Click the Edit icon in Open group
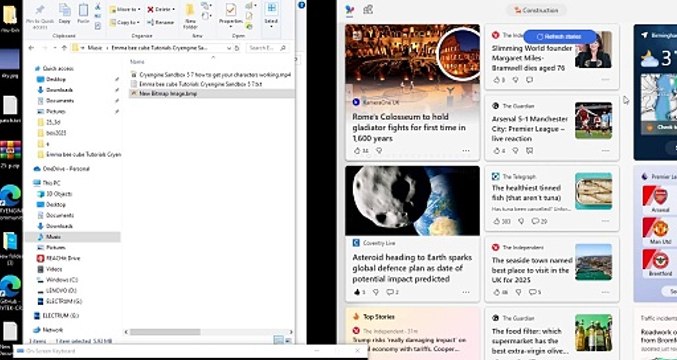The width and height of the screenshot is (677, 360). point(249,16)
